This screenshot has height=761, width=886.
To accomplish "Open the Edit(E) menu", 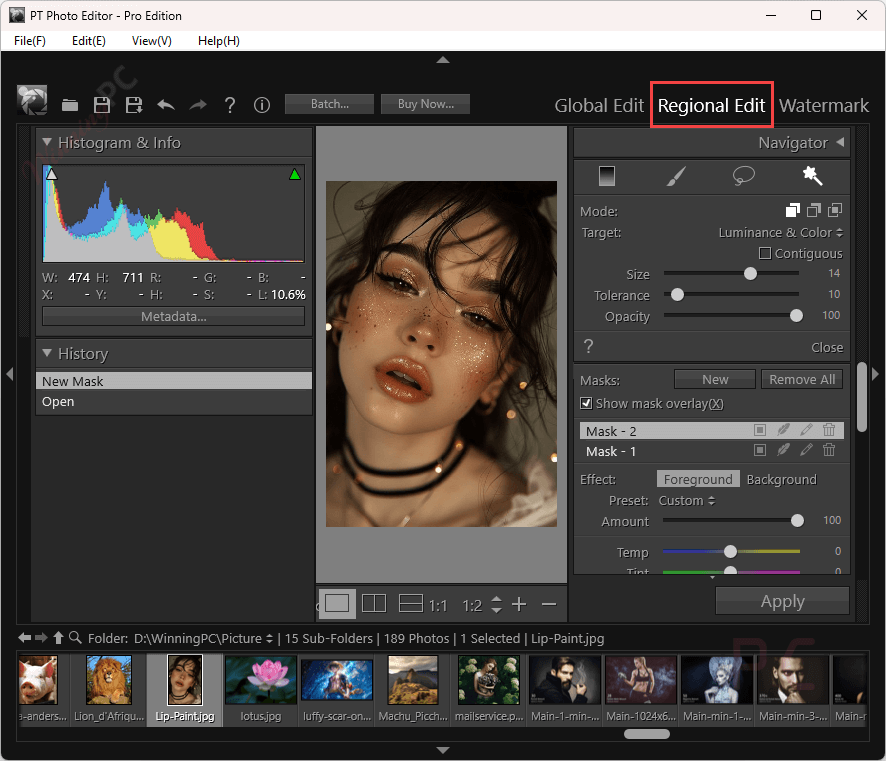I will point(89,41).
